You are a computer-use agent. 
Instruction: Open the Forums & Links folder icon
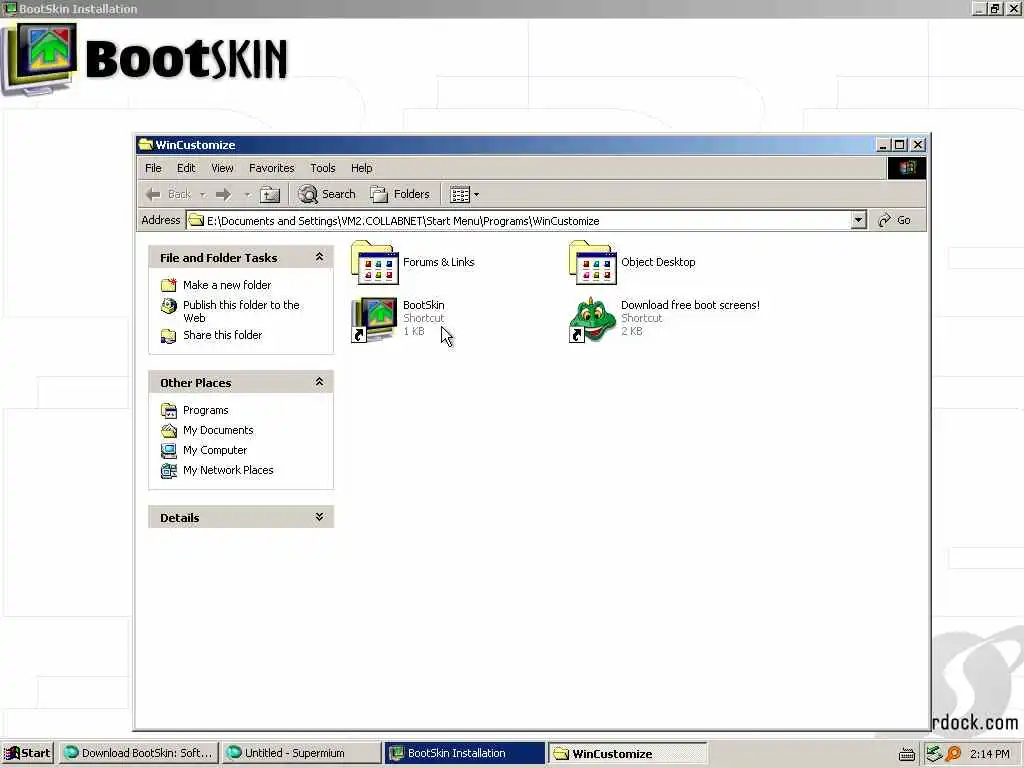click(374, 263)
